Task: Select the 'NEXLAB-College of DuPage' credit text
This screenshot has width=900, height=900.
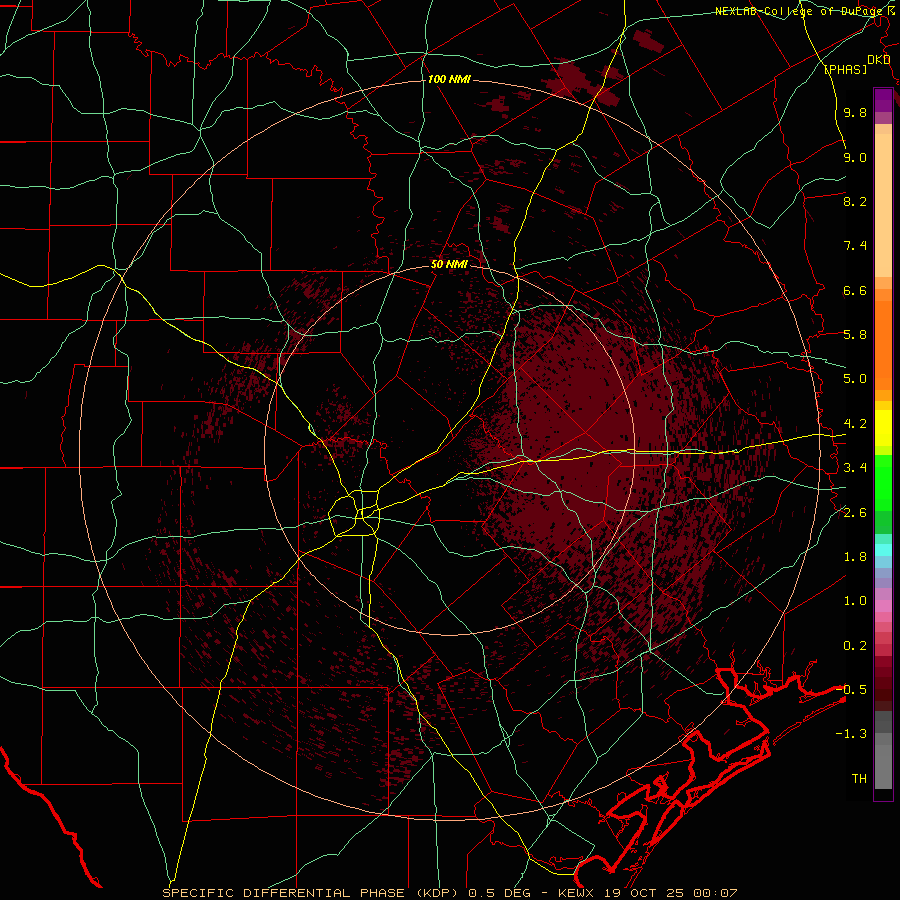Action: point(800,11)
